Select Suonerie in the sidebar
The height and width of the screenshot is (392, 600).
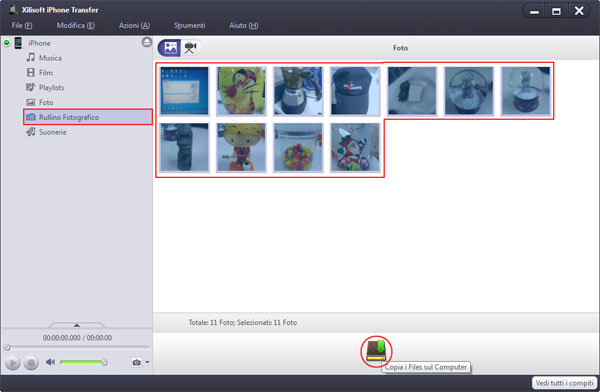coord(52,132)
